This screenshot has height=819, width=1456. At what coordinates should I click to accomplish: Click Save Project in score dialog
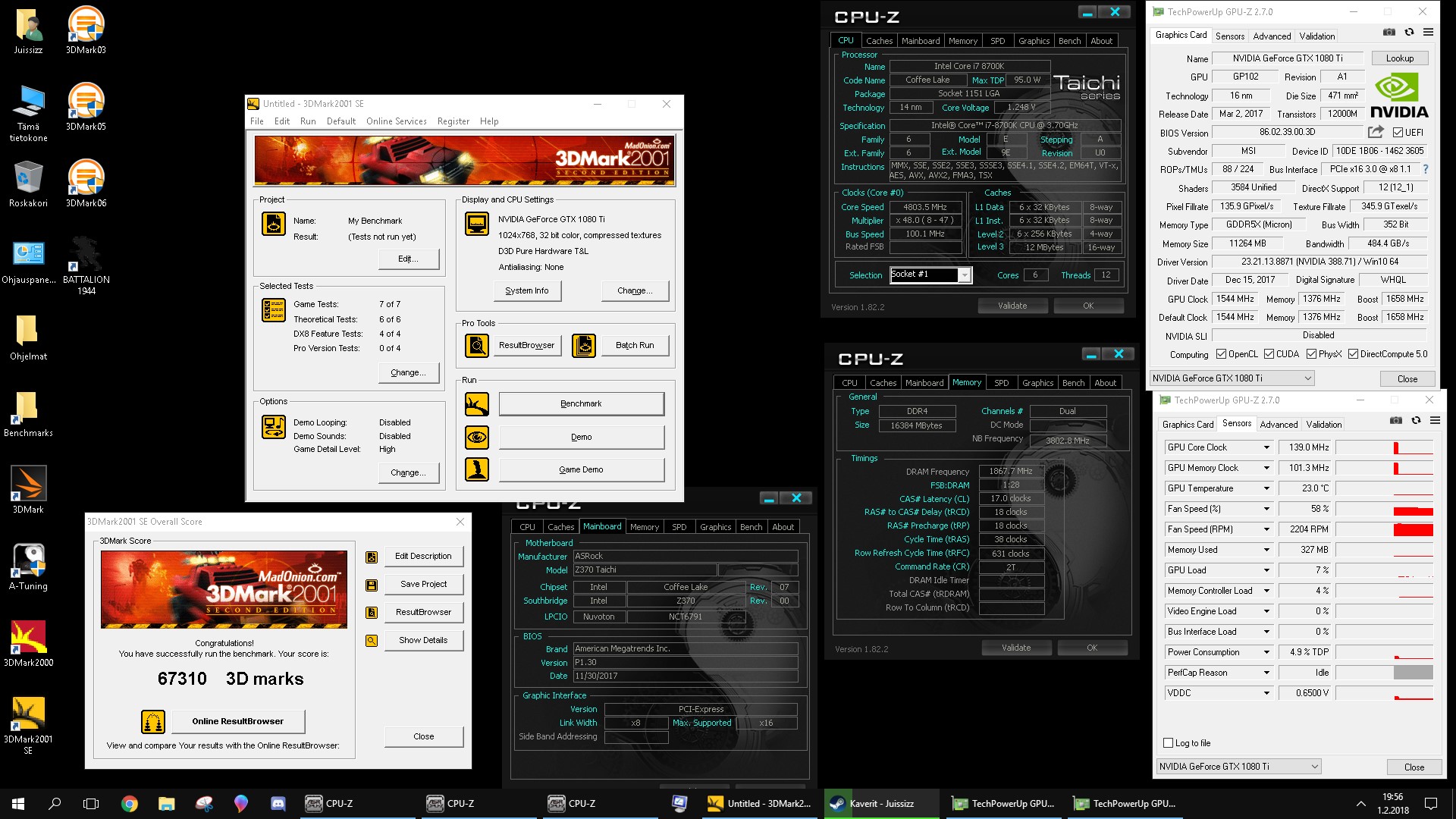coord(423,584)
